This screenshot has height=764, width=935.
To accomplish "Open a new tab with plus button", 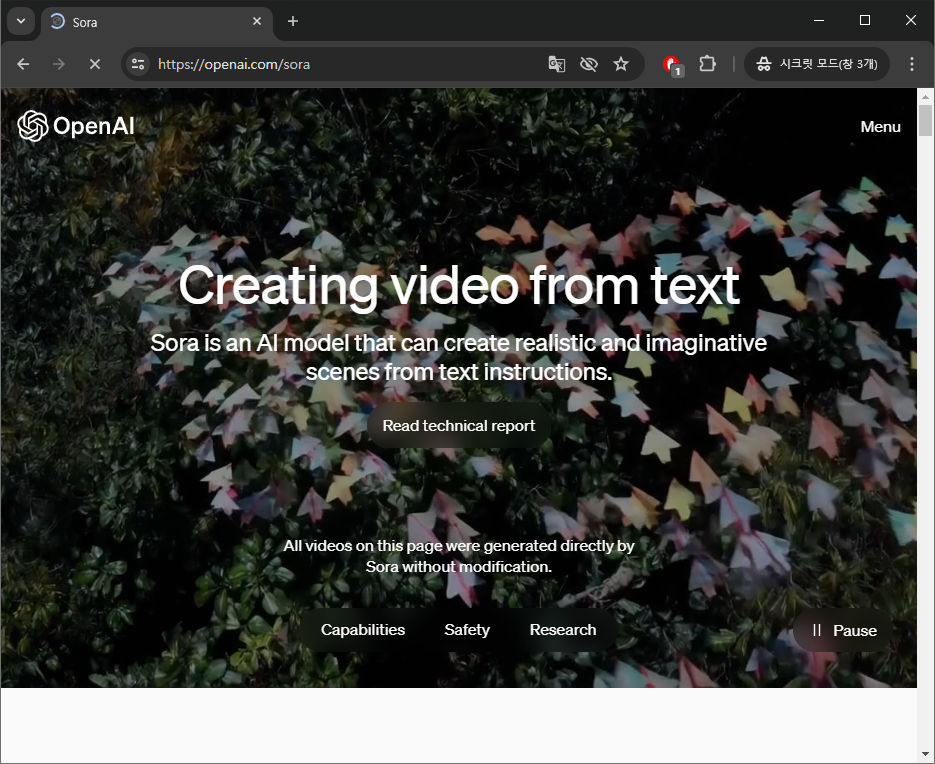I will click(293, 21).
